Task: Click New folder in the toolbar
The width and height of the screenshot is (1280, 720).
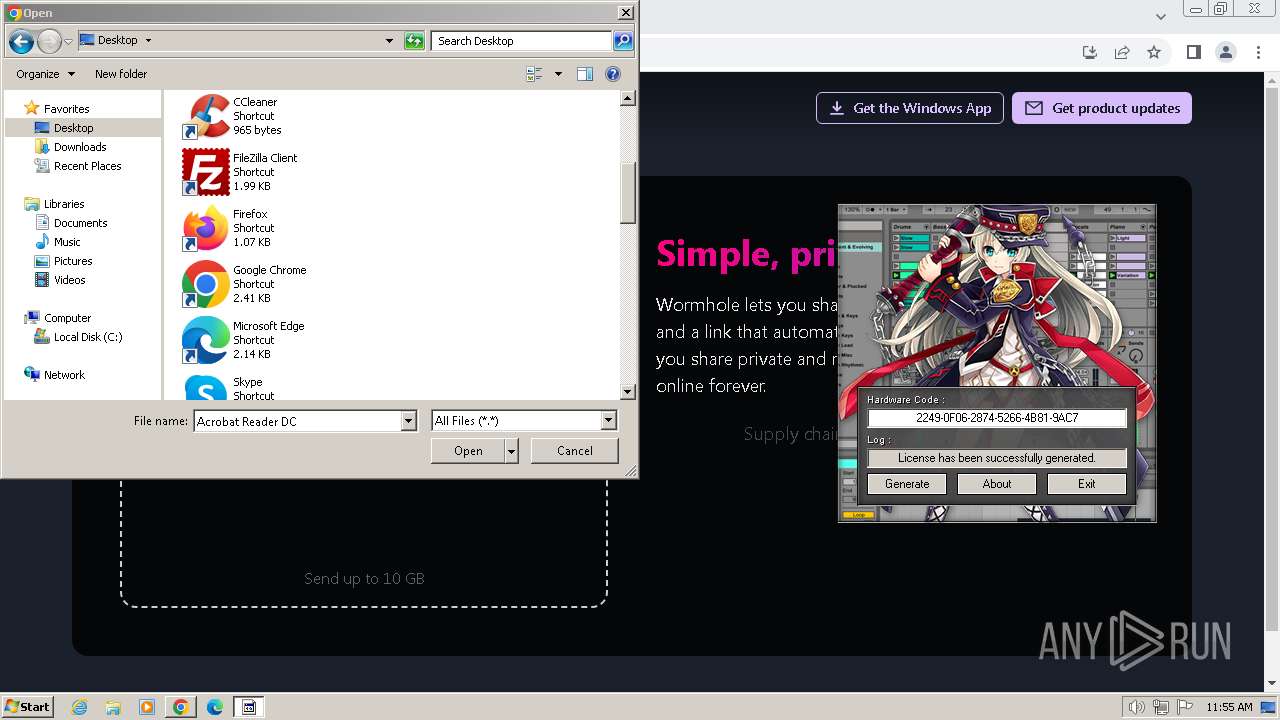Action: click(121, 74)
